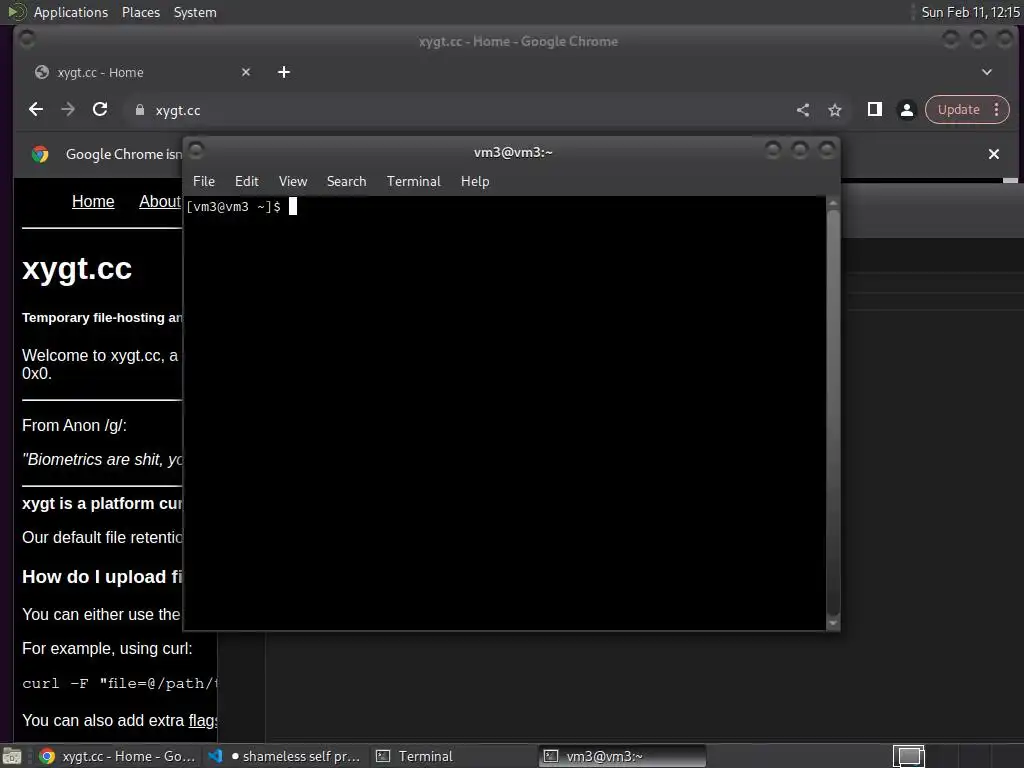Close the xygt.cc - Home tab

click(246, 72)
